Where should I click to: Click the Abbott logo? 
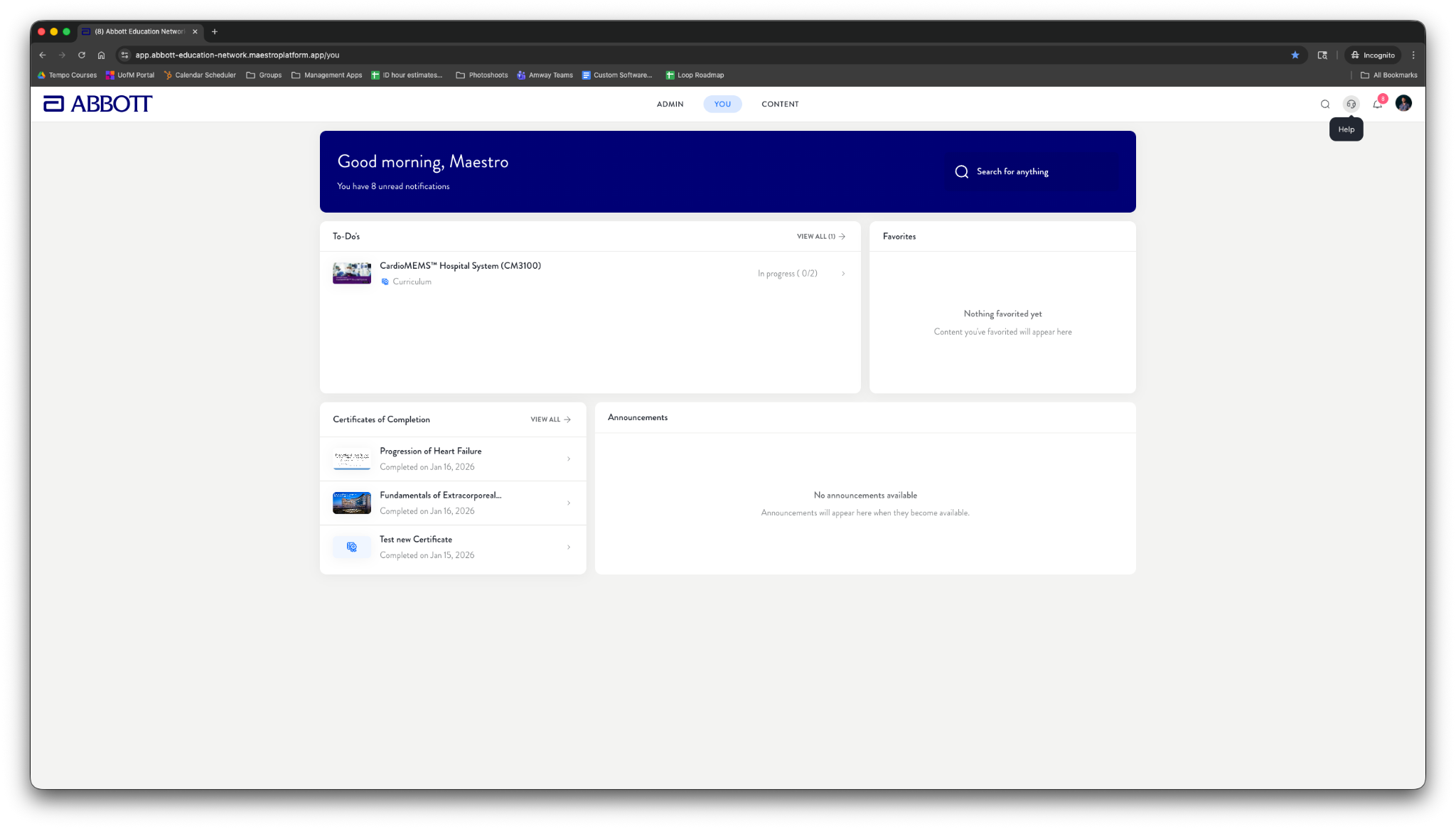(97, 104)
